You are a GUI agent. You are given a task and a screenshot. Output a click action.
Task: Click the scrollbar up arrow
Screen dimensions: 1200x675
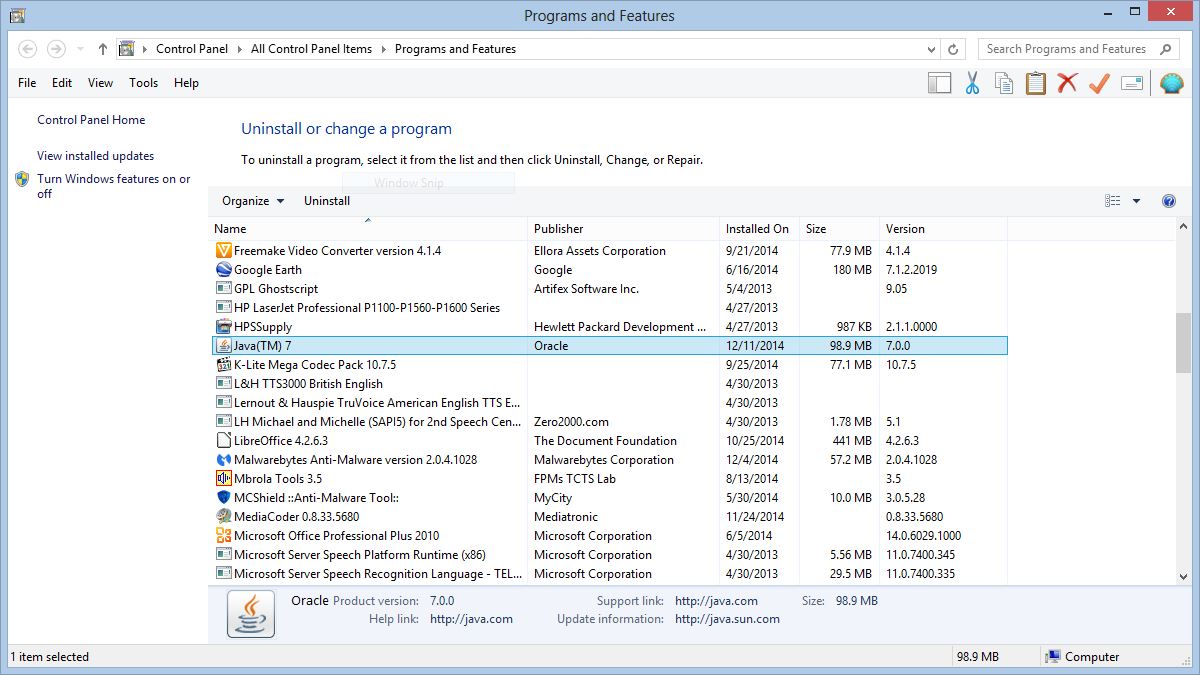pos(1184,227)
